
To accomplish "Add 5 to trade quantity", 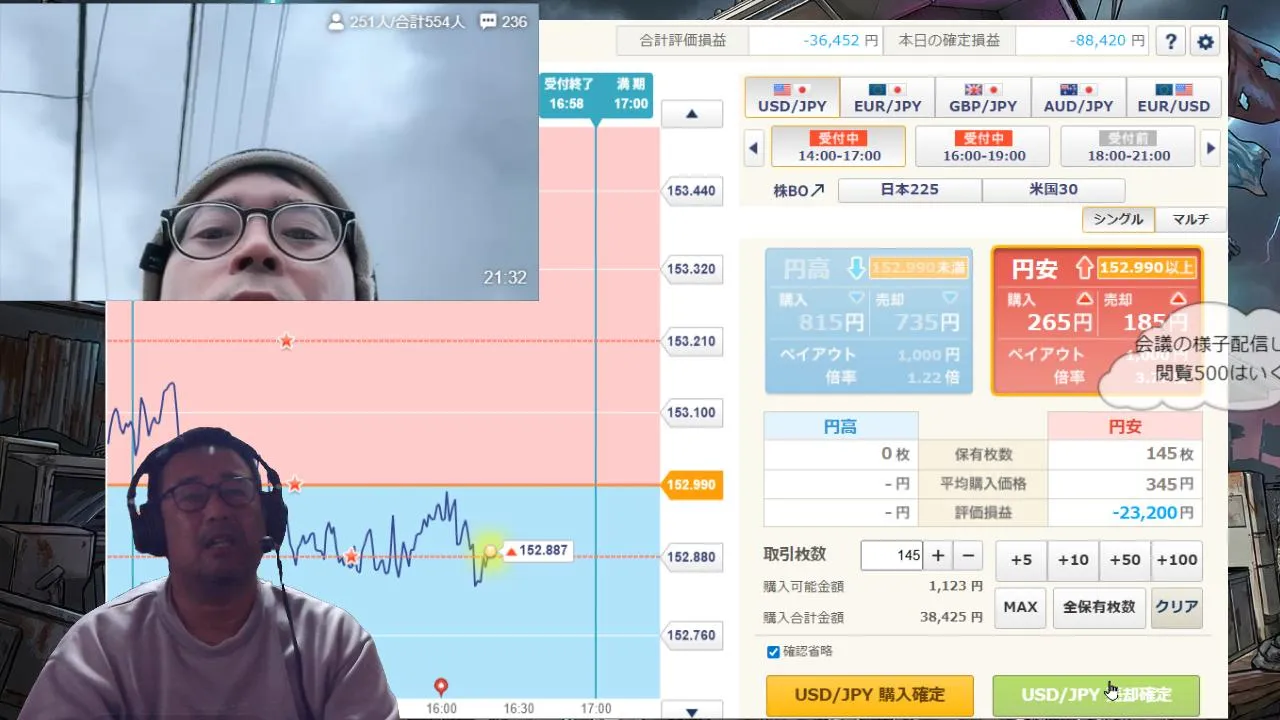I will pos(1021,560).
